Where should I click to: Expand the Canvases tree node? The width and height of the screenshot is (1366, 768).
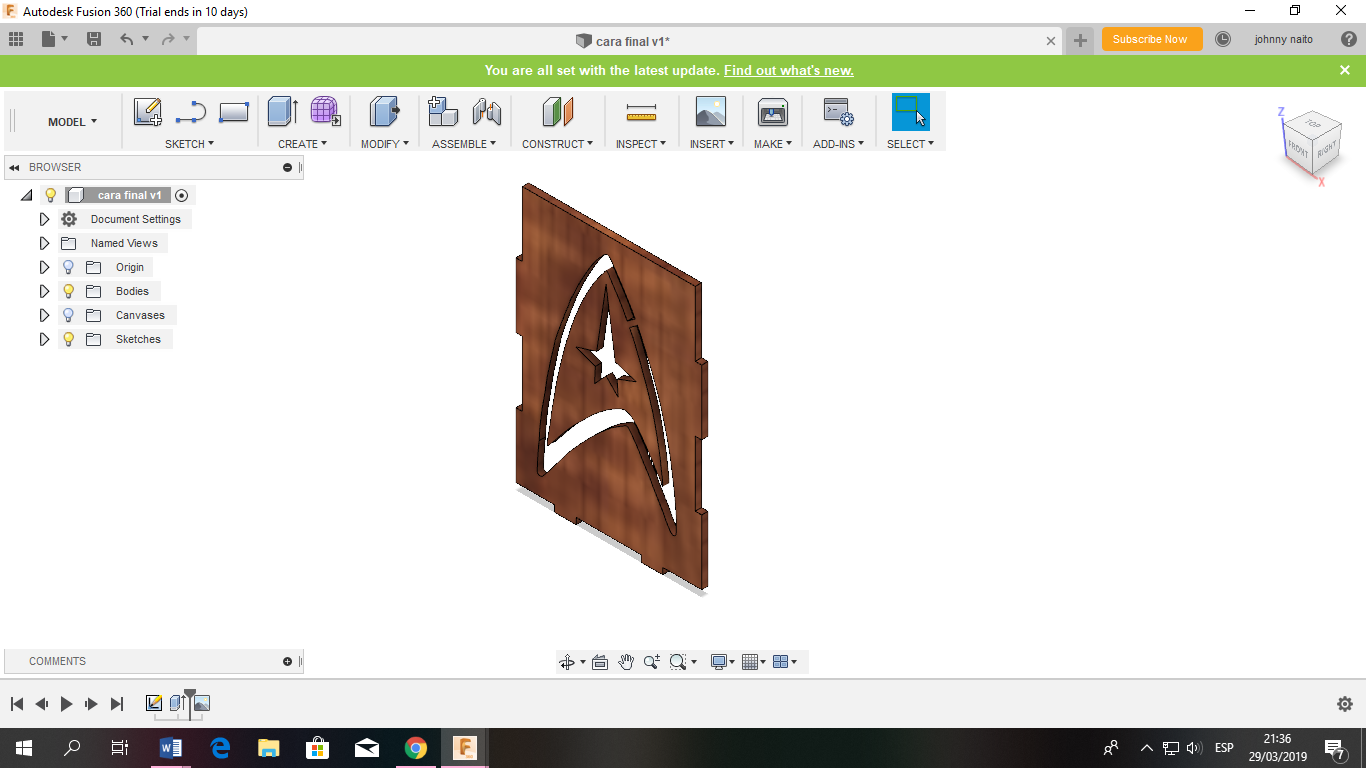click(44, 315)
